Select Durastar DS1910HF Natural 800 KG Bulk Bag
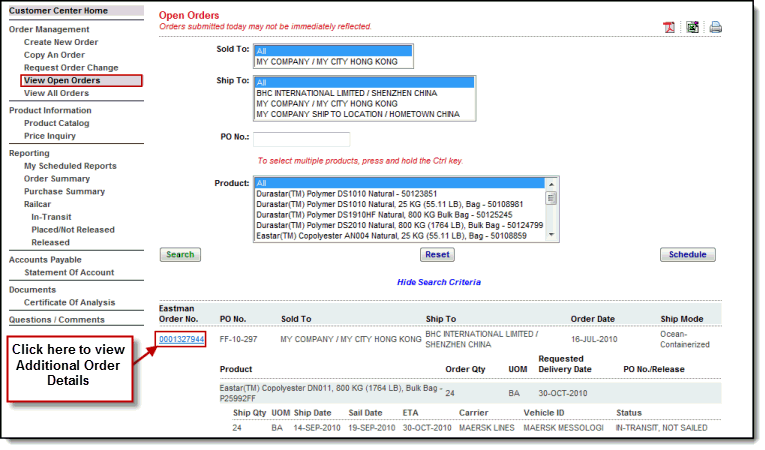This screenshot has width=765, height=450. (400, 215)
